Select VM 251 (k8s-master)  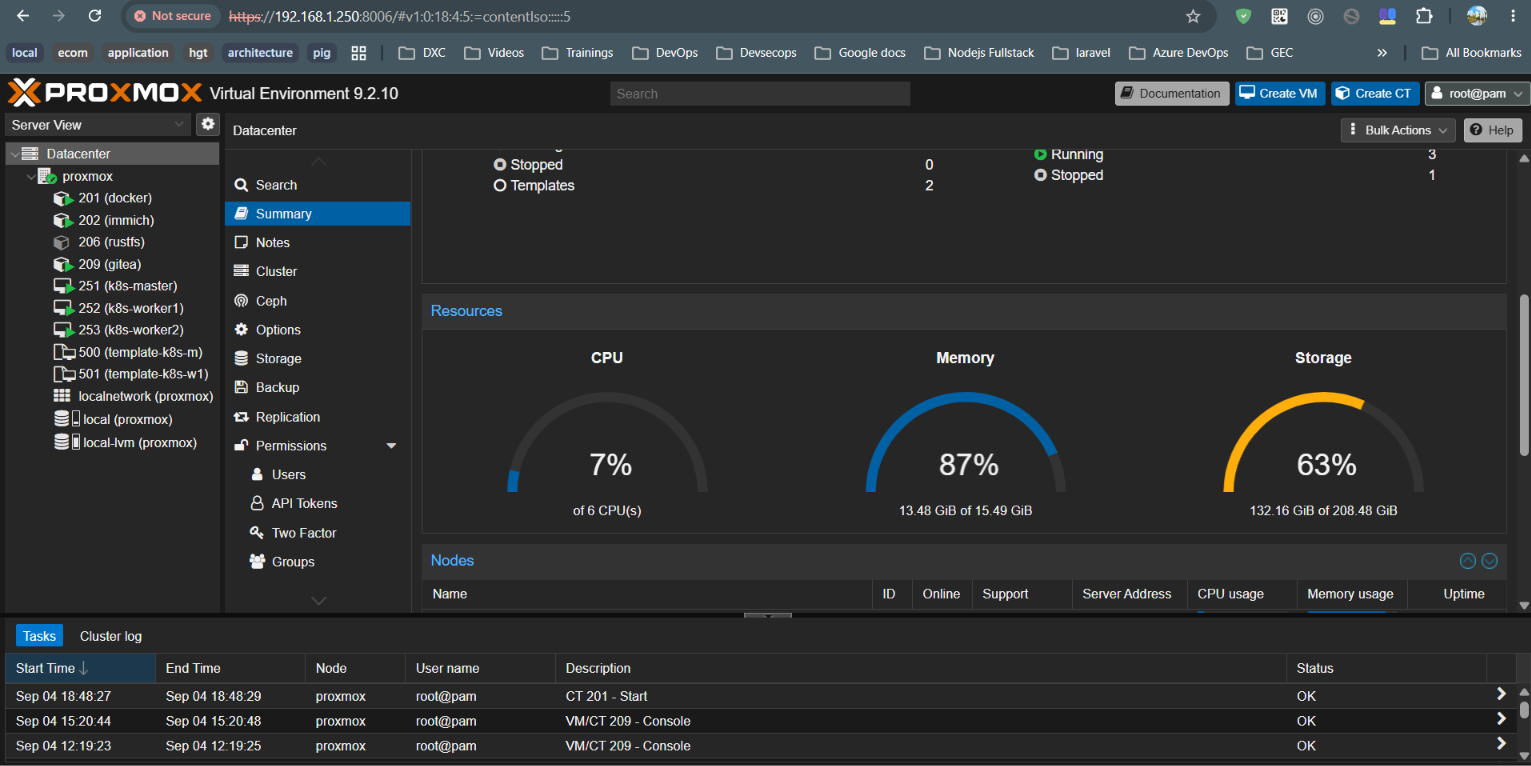[x=127, y=286]
